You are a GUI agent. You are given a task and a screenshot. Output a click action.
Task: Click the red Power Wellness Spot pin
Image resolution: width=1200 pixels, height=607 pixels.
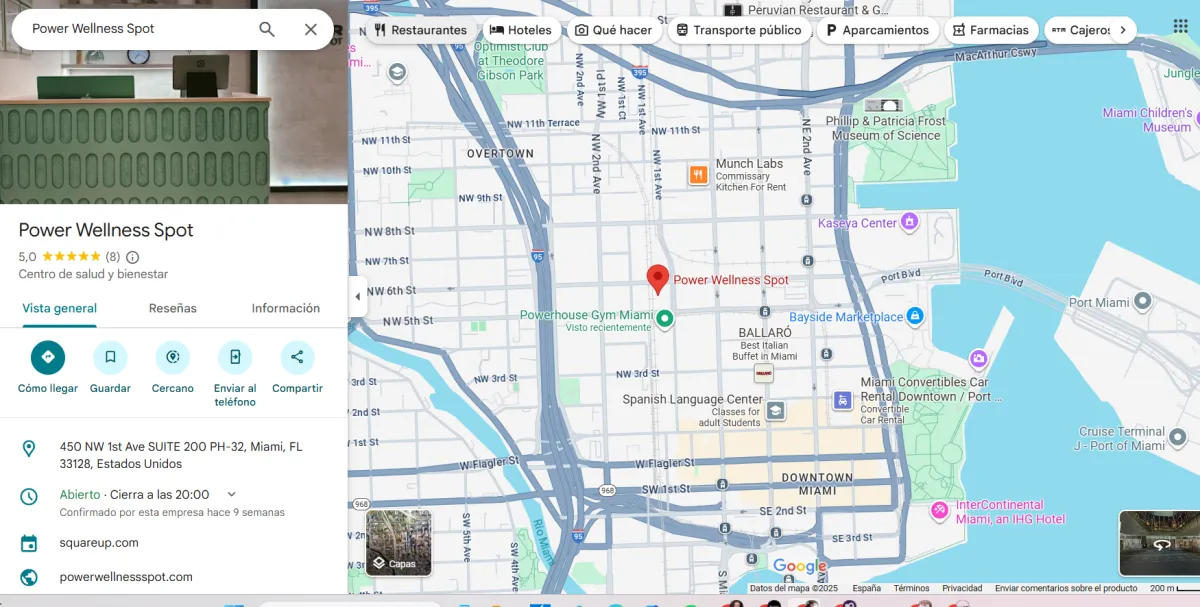pos(658,279)
